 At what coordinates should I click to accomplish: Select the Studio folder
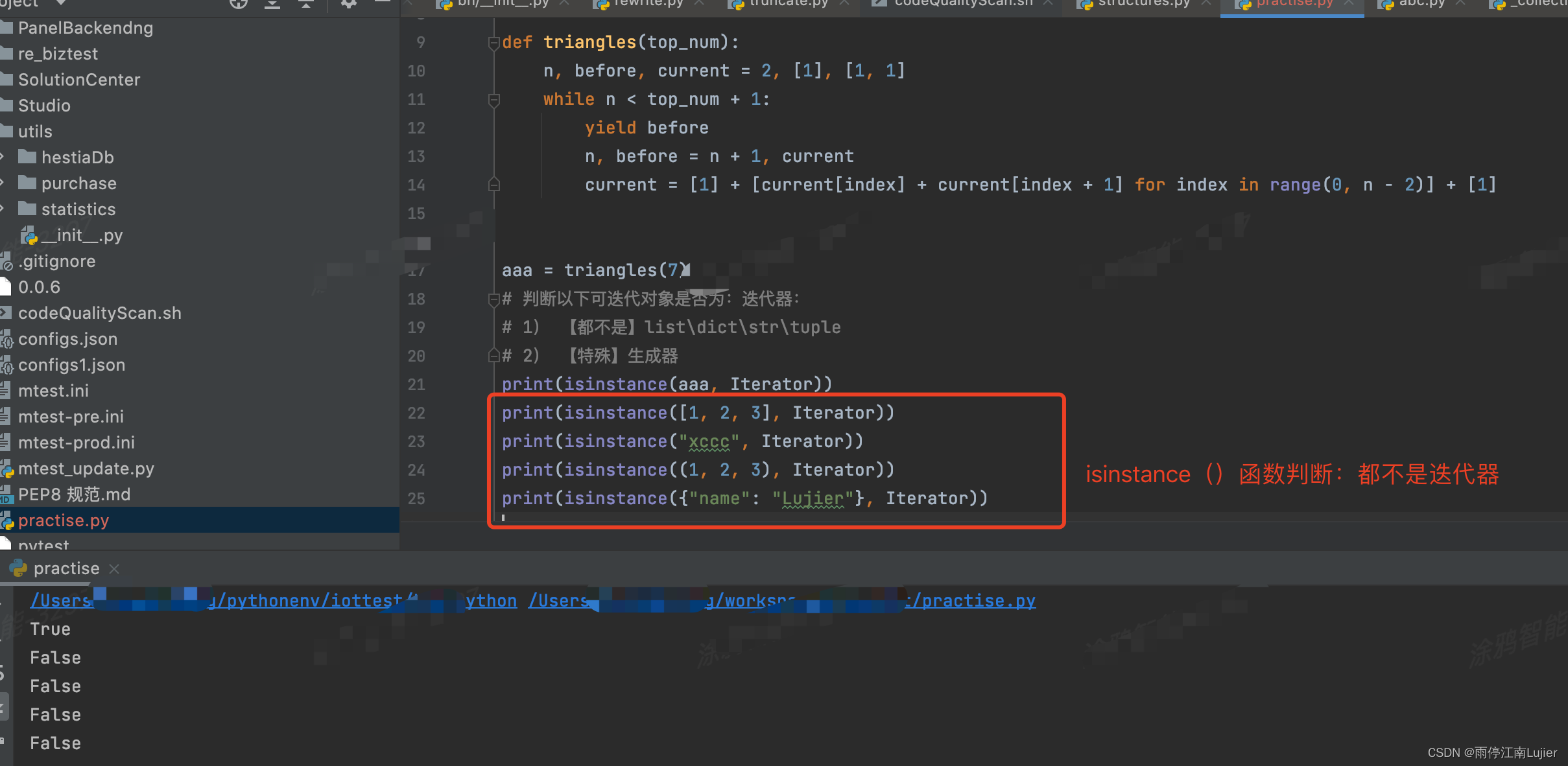coord(43,106)
